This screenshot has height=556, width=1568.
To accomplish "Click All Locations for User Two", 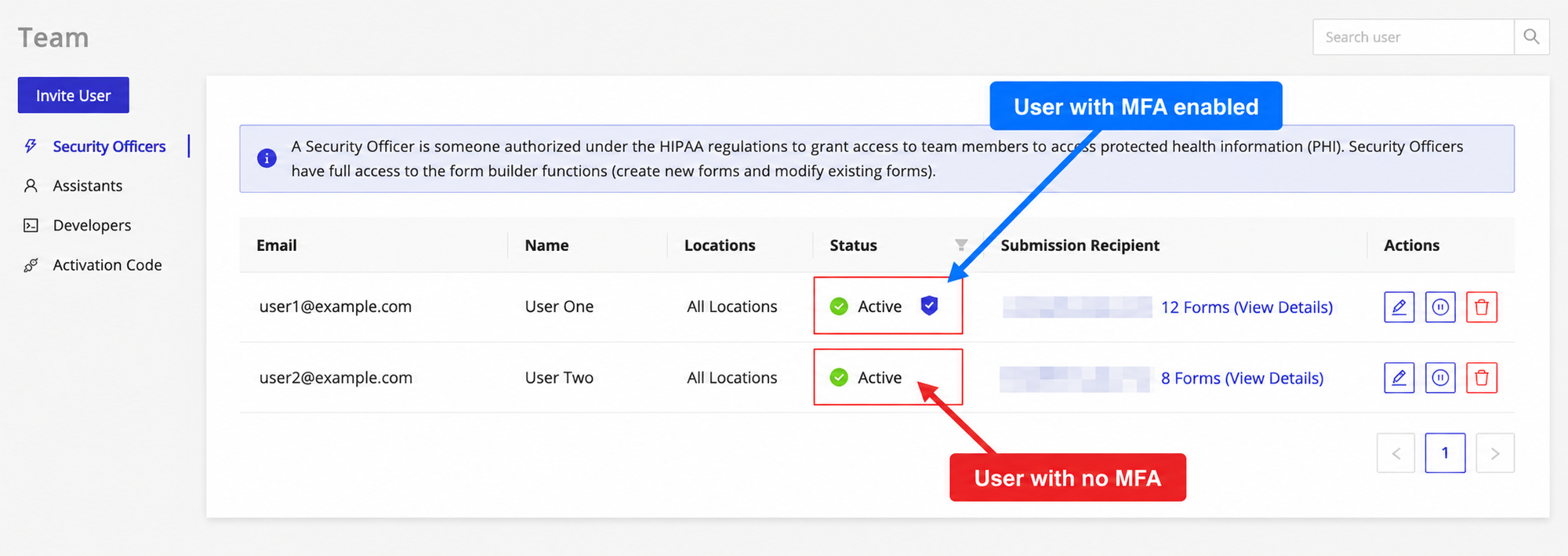I will point(732,377).
